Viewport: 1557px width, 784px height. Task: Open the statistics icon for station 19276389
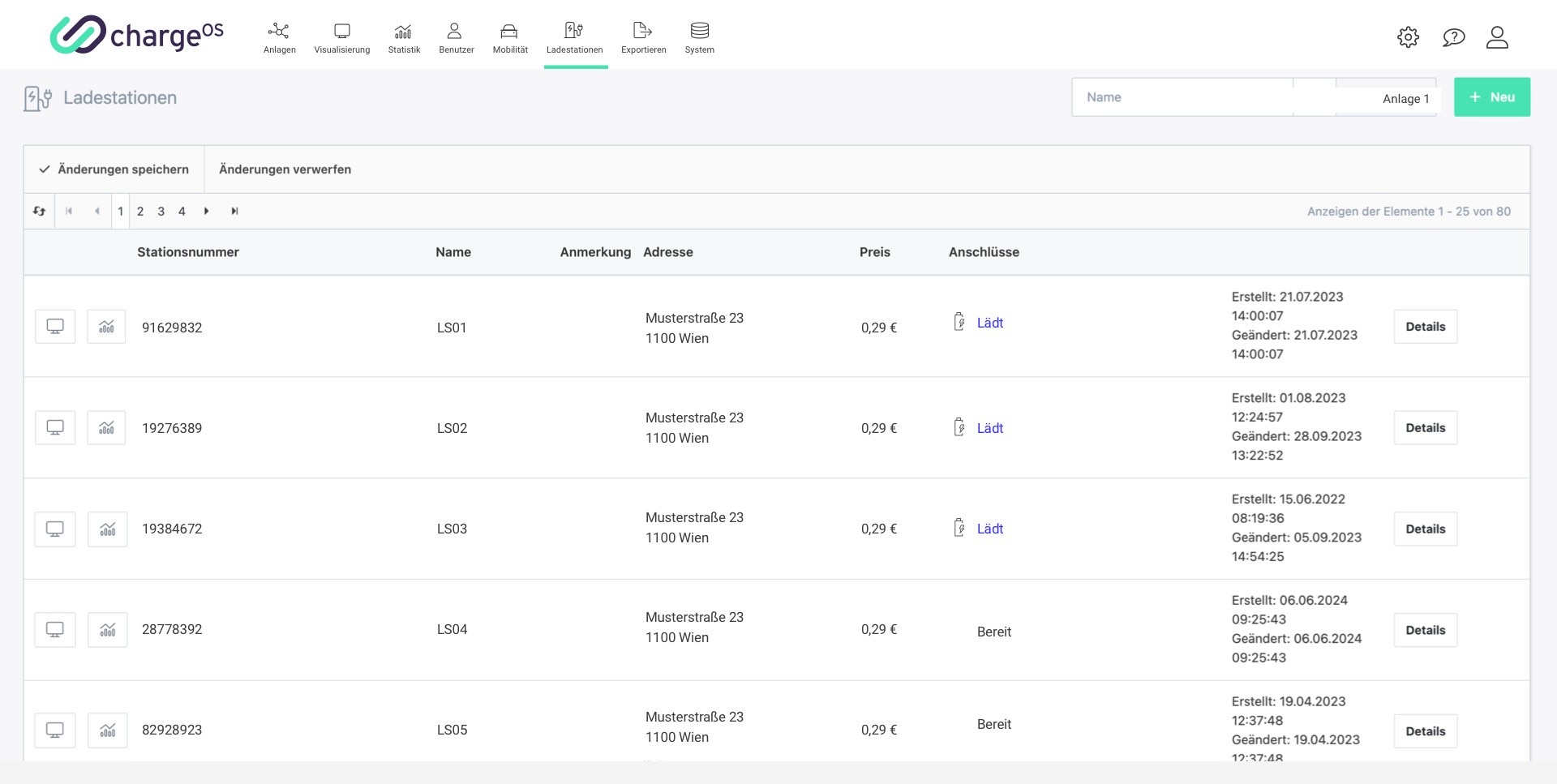point(106,427)
